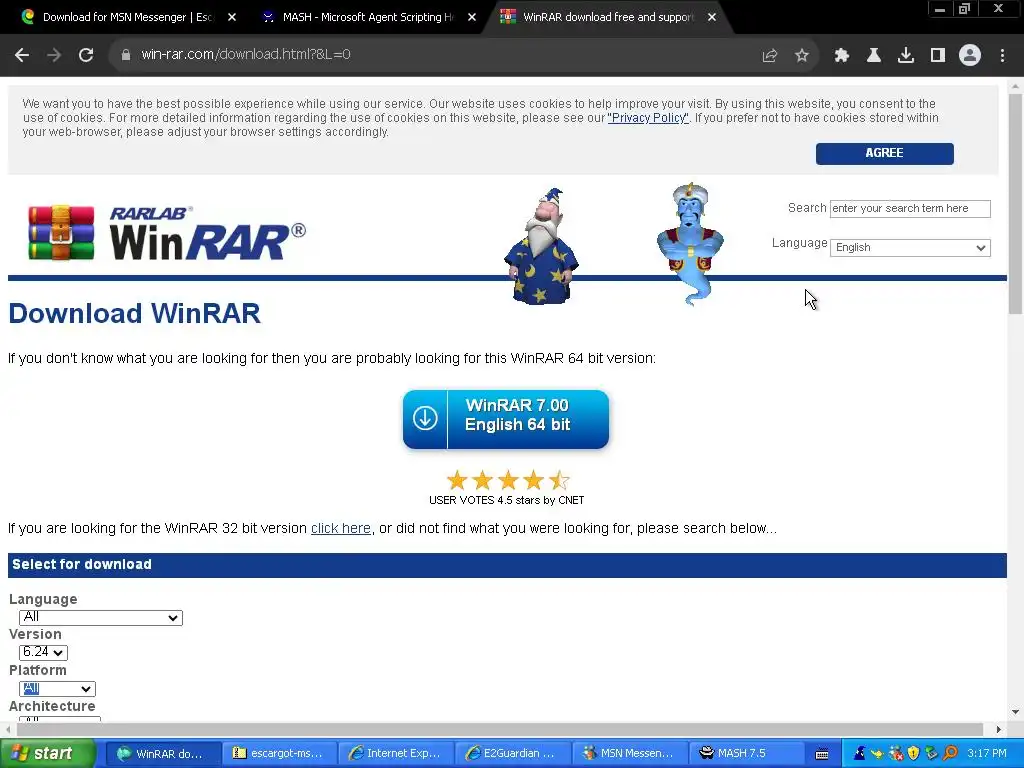The height and width of the screenshot is (768, 1024).
Task: Reload the page with the refresh icon
Action: point(86,55)
